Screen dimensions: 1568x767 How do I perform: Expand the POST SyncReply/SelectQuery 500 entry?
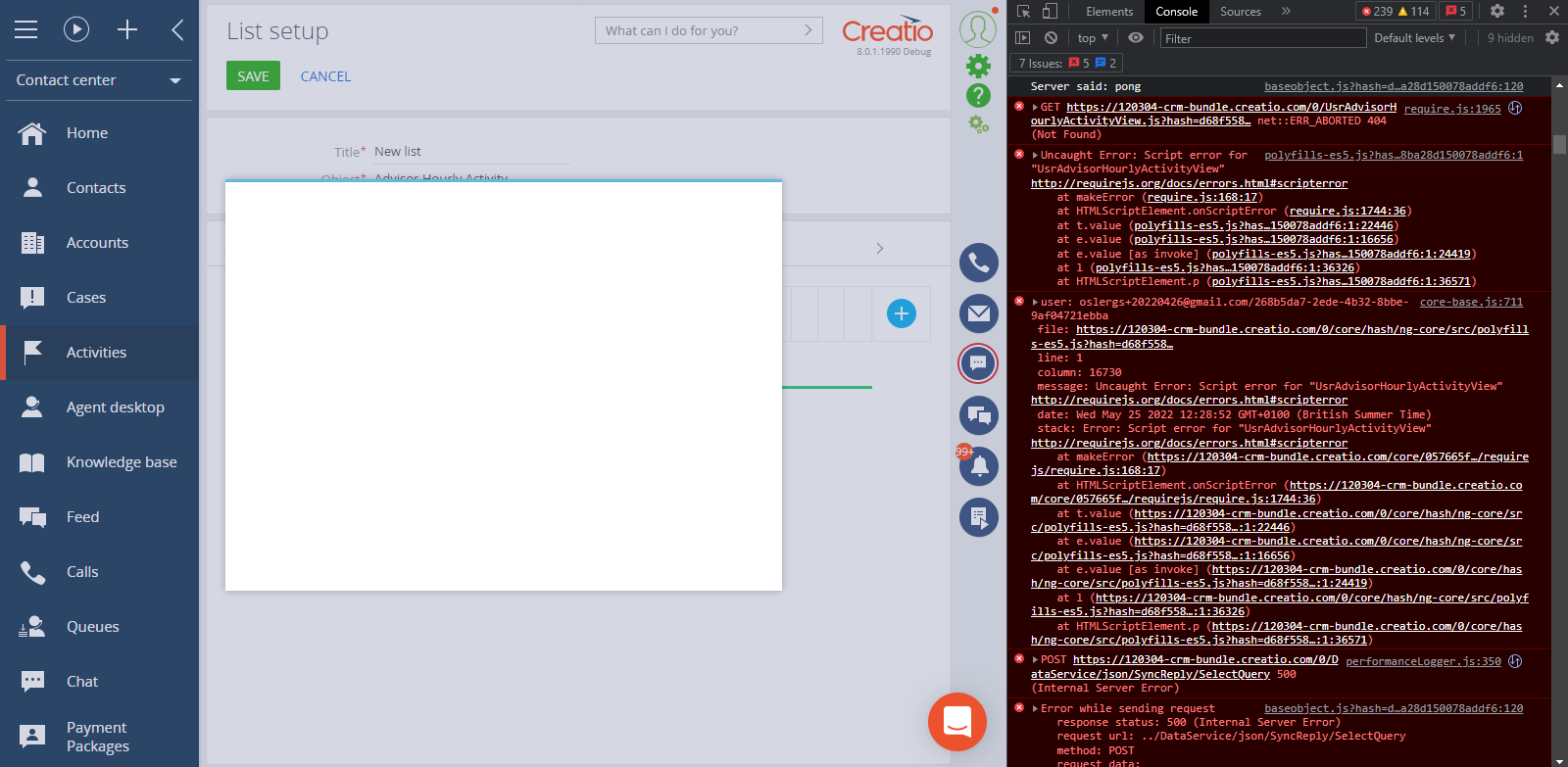tap(1035, 660)
